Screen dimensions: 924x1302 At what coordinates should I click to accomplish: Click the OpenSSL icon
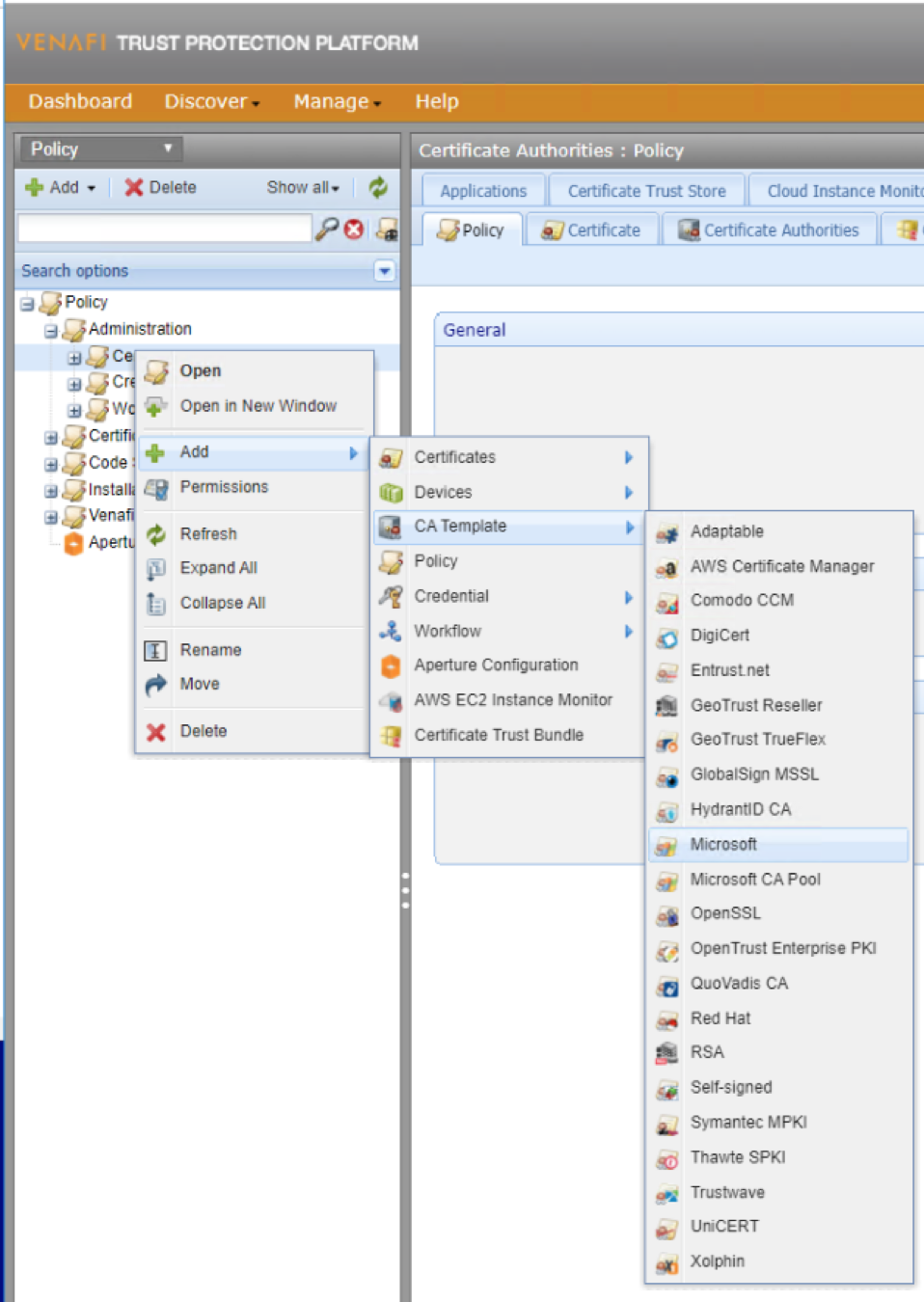(x=666, y=914)
